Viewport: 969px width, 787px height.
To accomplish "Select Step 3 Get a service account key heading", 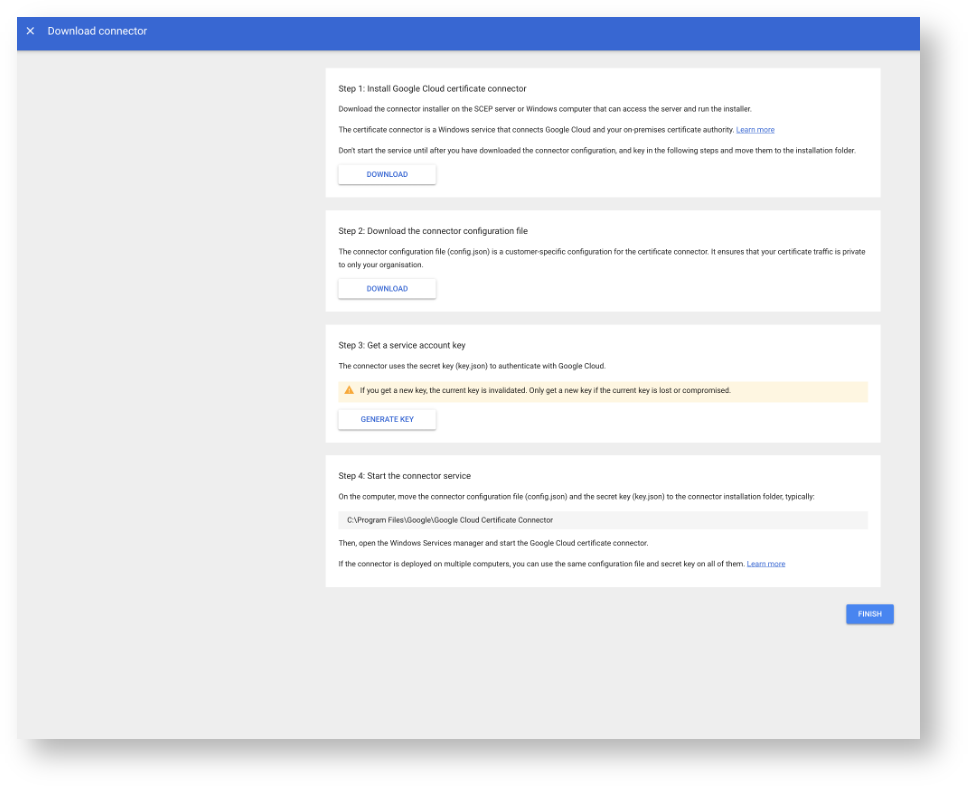I will click(x=402, y=345).
